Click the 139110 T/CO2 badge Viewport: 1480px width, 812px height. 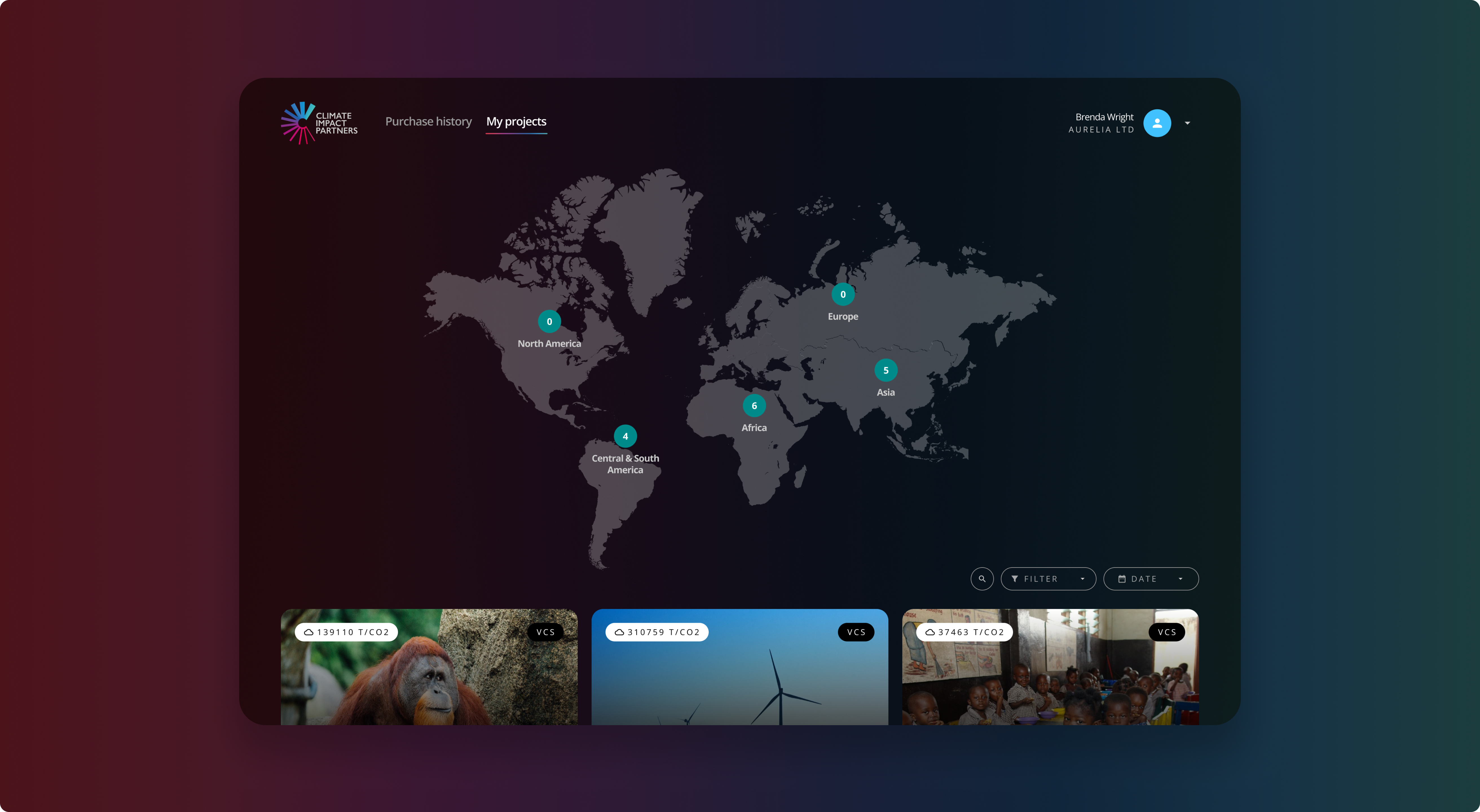pos(346,632)
